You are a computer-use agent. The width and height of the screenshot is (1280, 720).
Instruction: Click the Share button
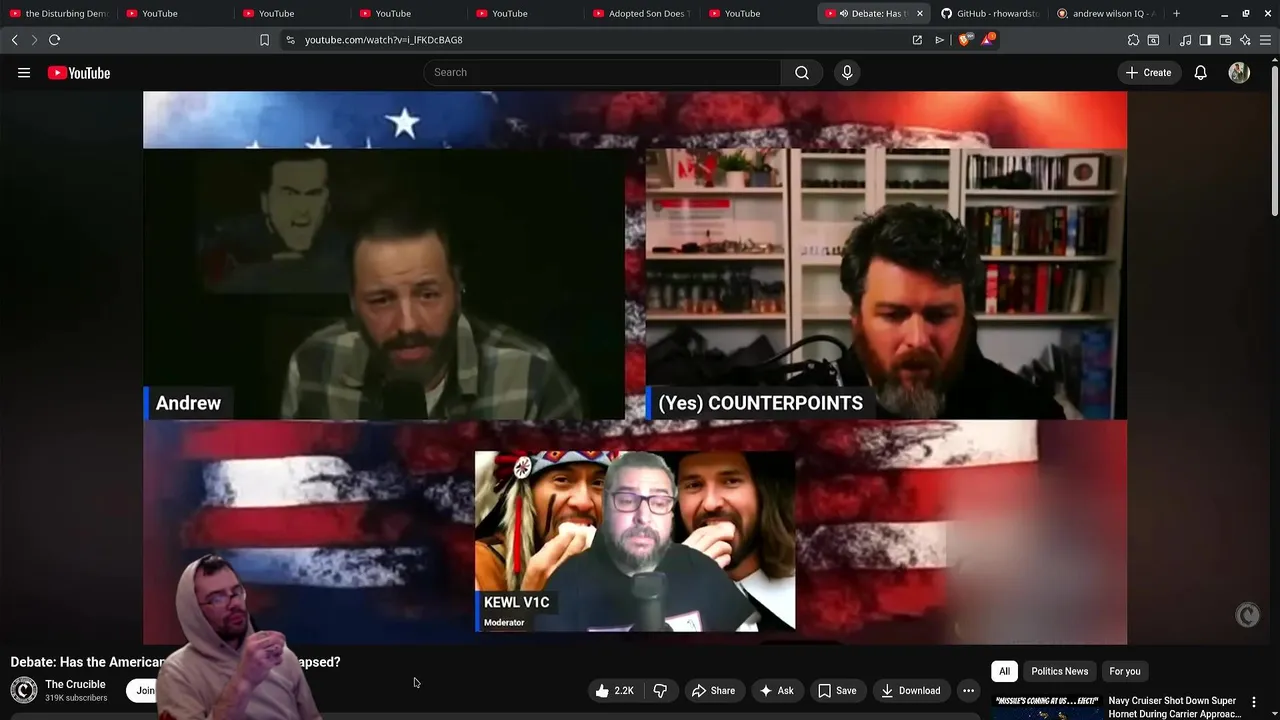pyautogui.click(x=713, y=690)
